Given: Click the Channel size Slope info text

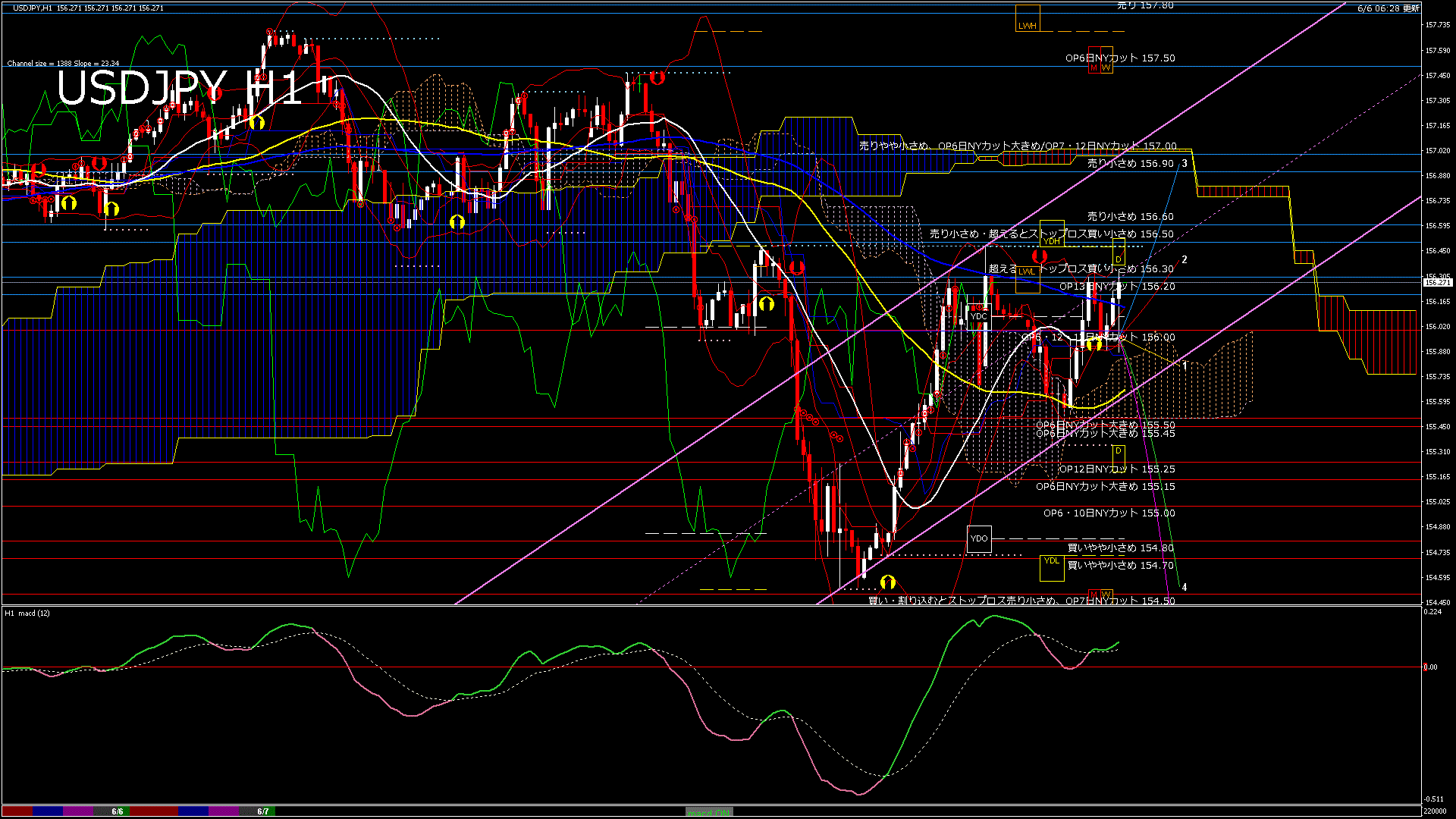Looking at the screenshot, I should point(63,64).
